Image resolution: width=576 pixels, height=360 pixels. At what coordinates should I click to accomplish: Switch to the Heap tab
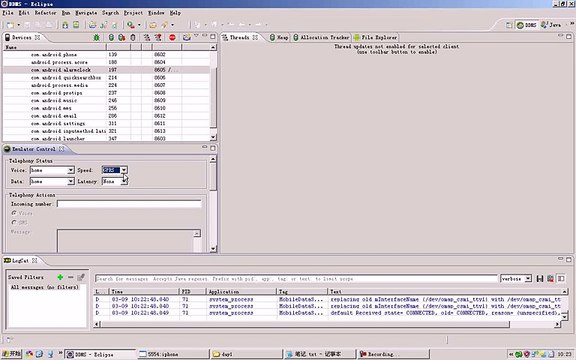coord(278,37)
